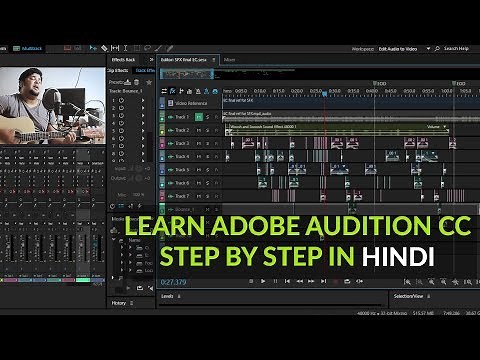
Task: Expand the hidden panels chevron beside Effects Rack
Action: tap(151, 60)
